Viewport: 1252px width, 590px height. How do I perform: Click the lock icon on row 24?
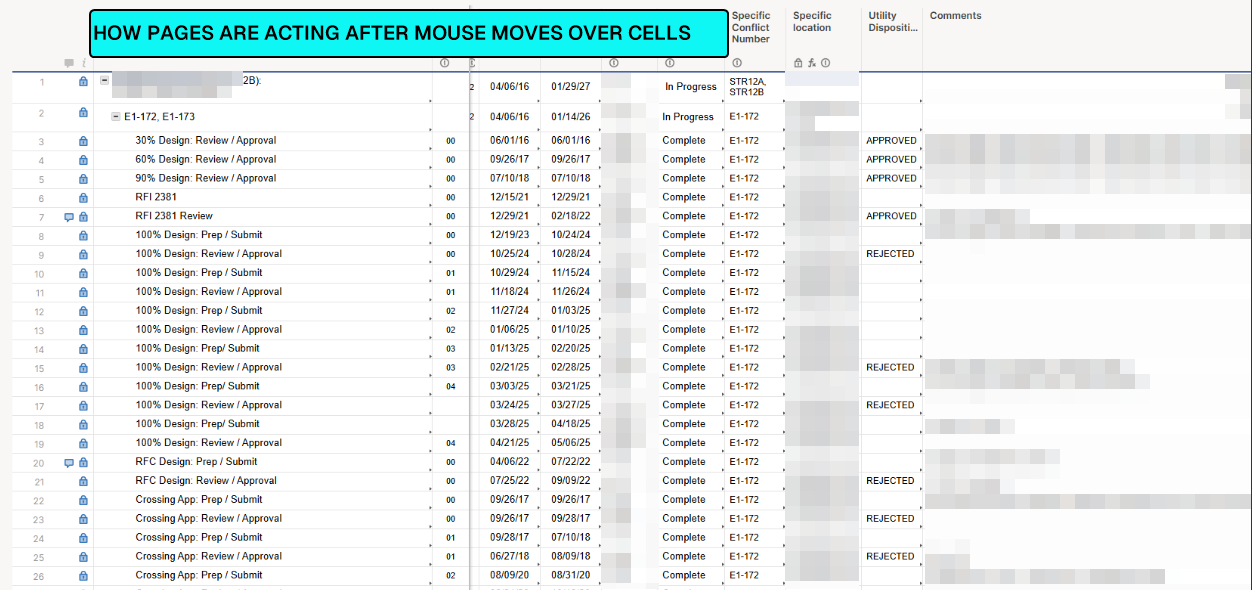pos(83,538)
